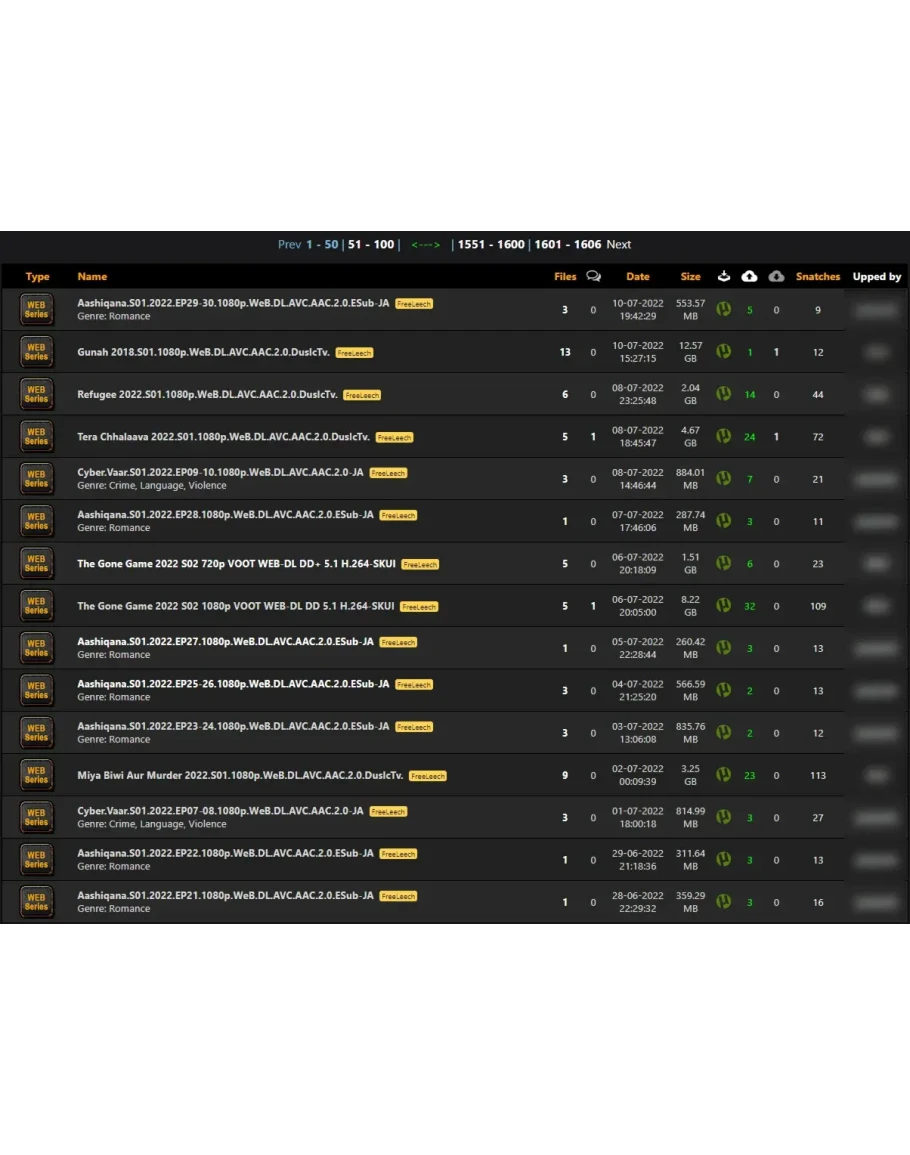The width and height of the screenshot is (910, 1155).
Task: Open Cyber.Vaar EP09-10 torrent details
Action: [x=220, y=472]
